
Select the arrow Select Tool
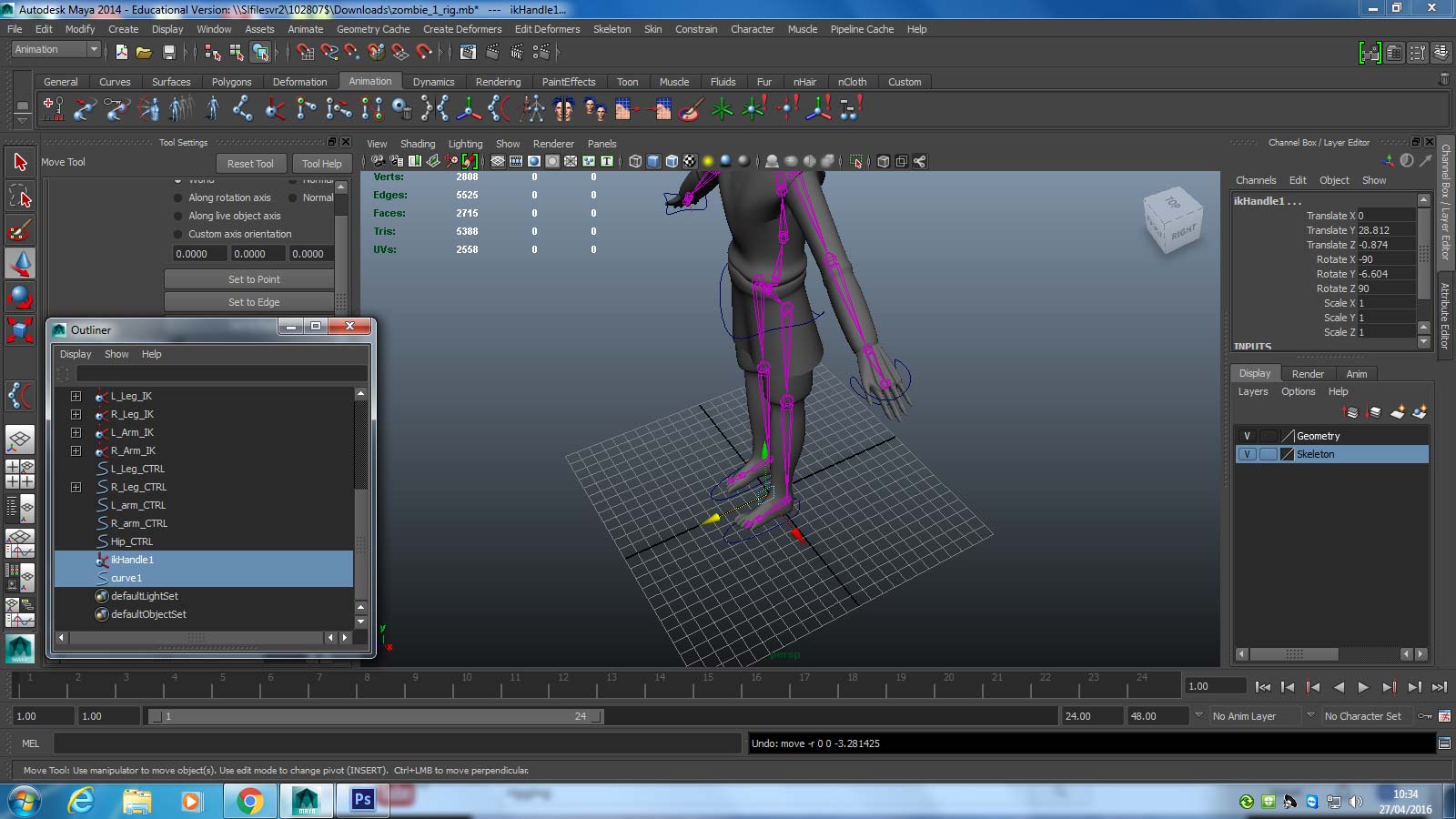point(20,162)
